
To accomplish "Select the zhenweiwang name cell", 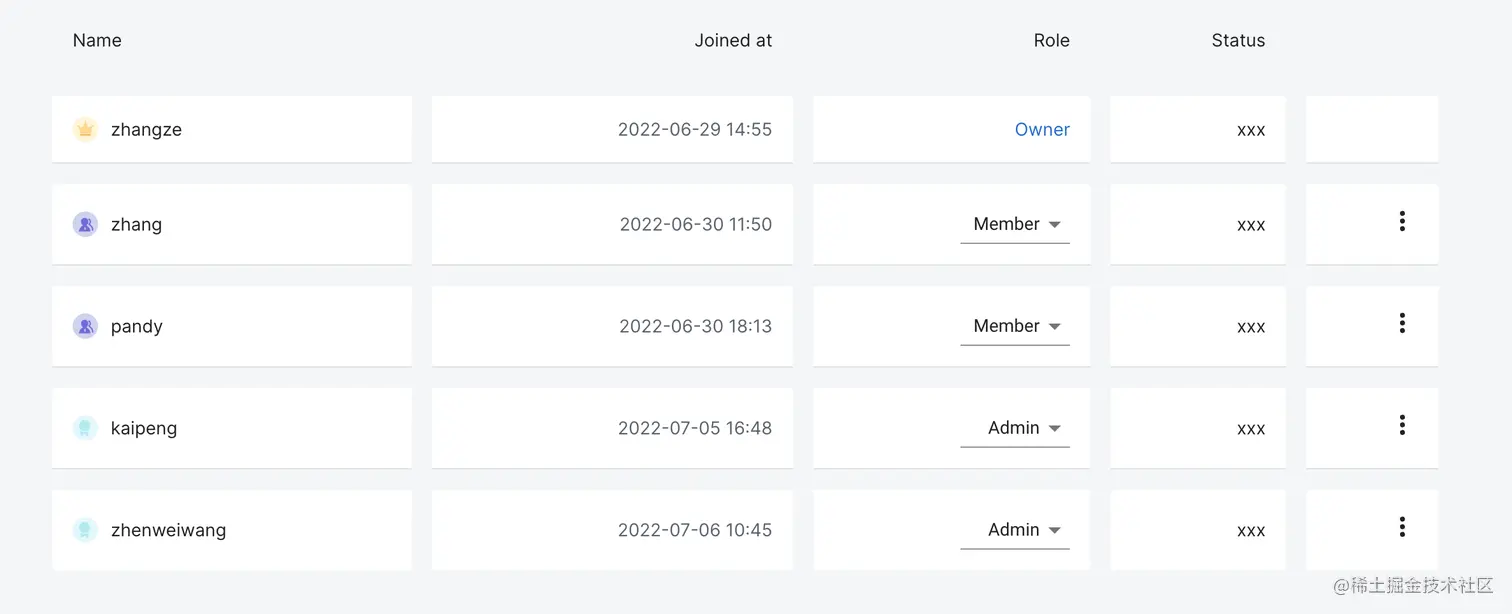I will point(168,530).
